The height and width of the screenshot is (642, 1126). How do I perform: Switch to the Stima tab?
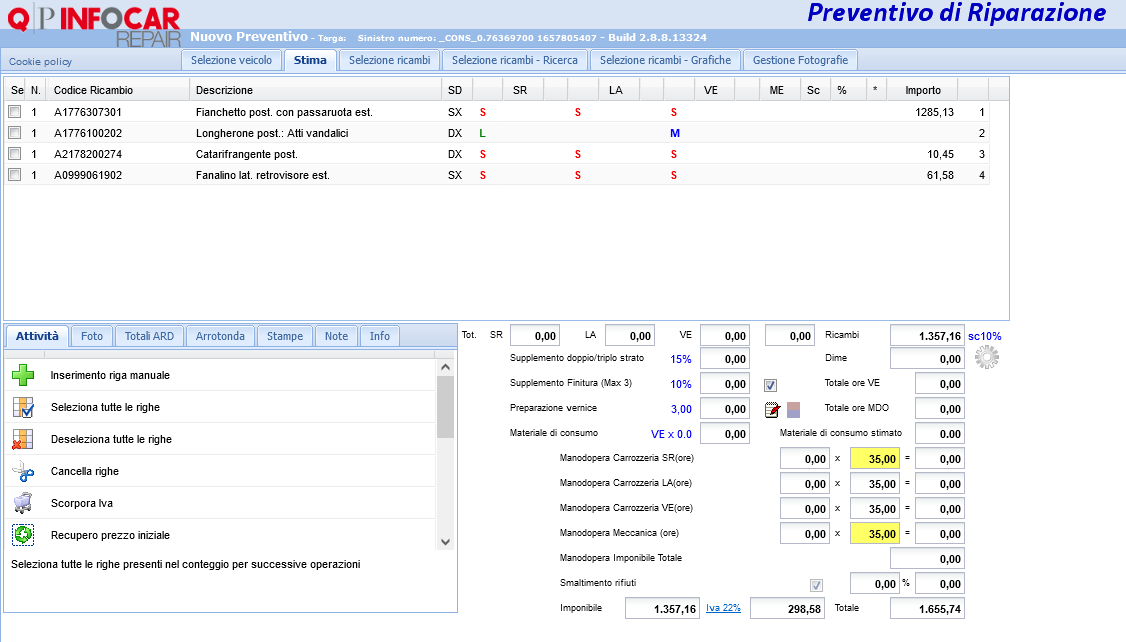[310, 60]
